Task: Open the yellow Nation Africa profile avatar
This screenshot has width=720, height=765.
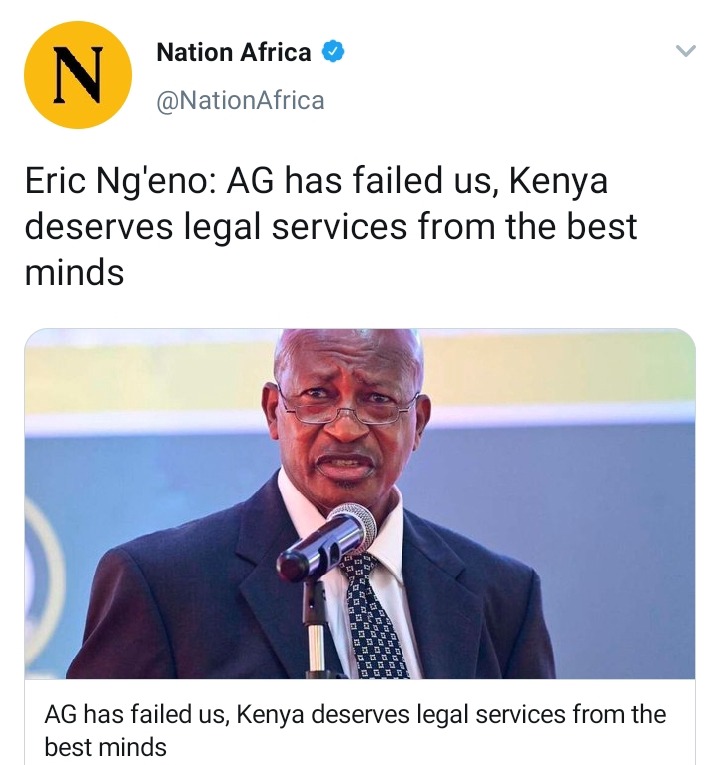Action: tap(78, 75)
